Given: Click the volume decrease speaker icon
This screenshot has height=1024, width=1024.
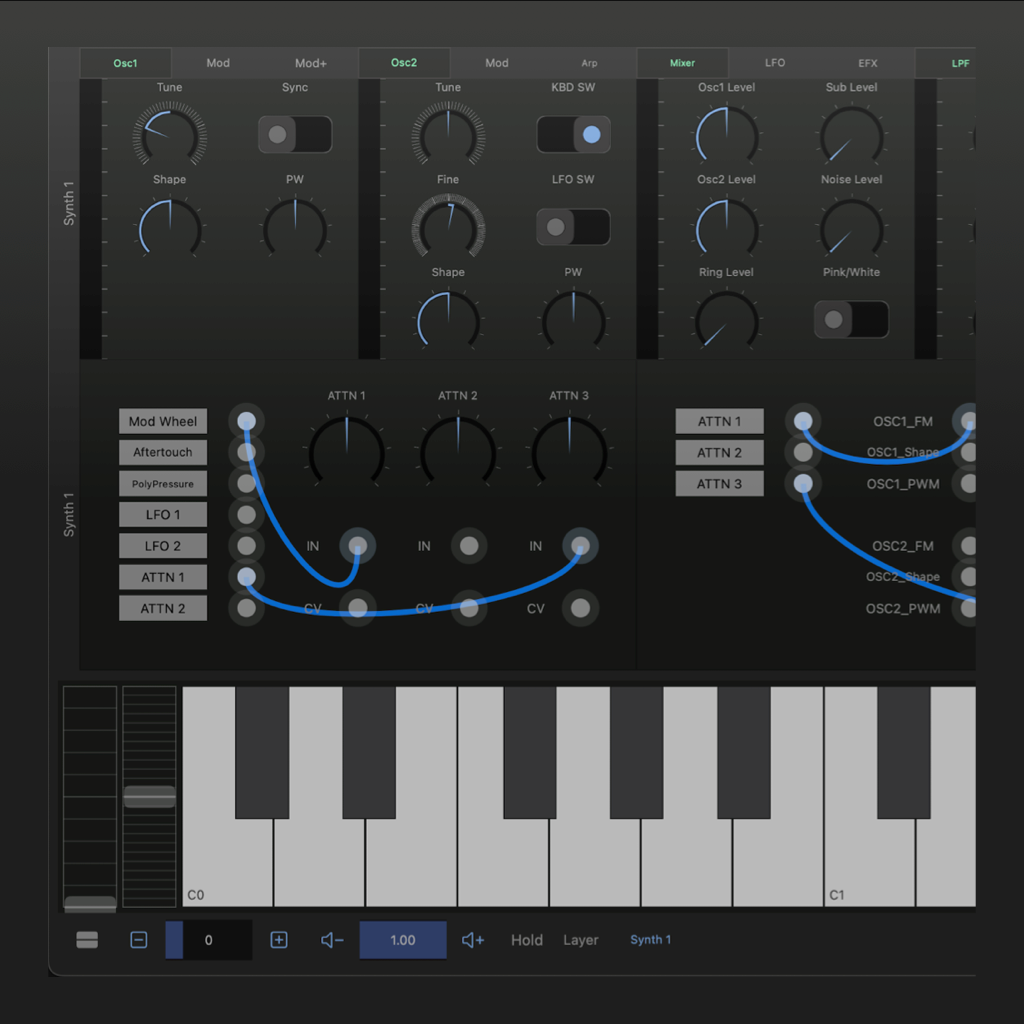Looking at the screenshot, I should 331,940.
